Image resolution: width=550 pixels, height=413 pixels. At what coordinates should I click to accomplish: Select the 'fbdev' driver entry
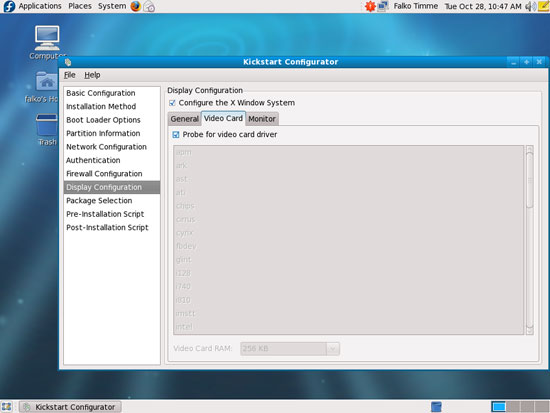pos(348,246)
